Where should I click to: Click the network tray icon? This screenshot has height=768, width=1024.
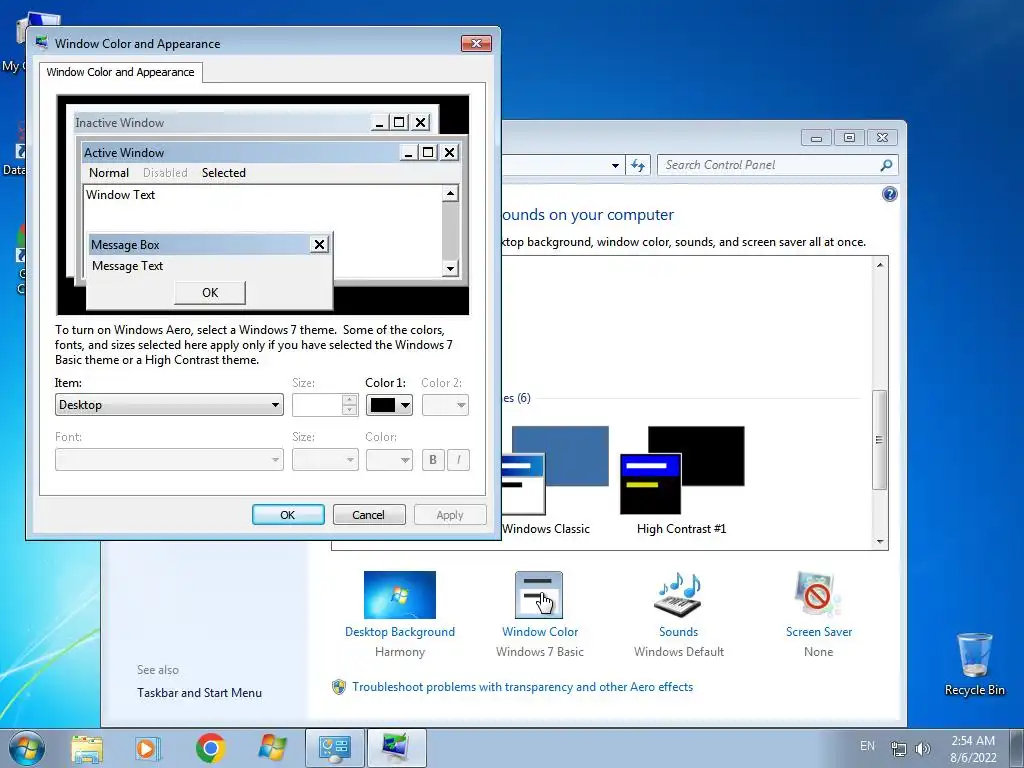pos(899,748)
